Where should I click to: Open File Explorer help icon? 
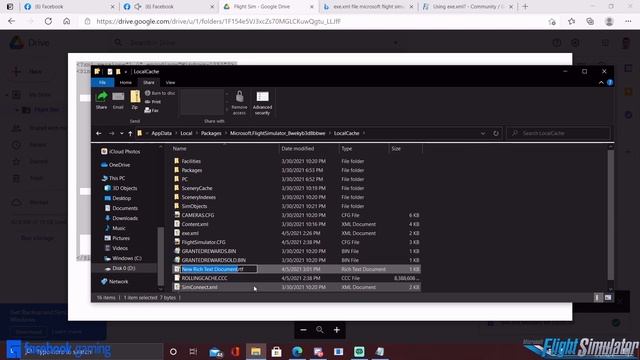[x=610, y=82]
